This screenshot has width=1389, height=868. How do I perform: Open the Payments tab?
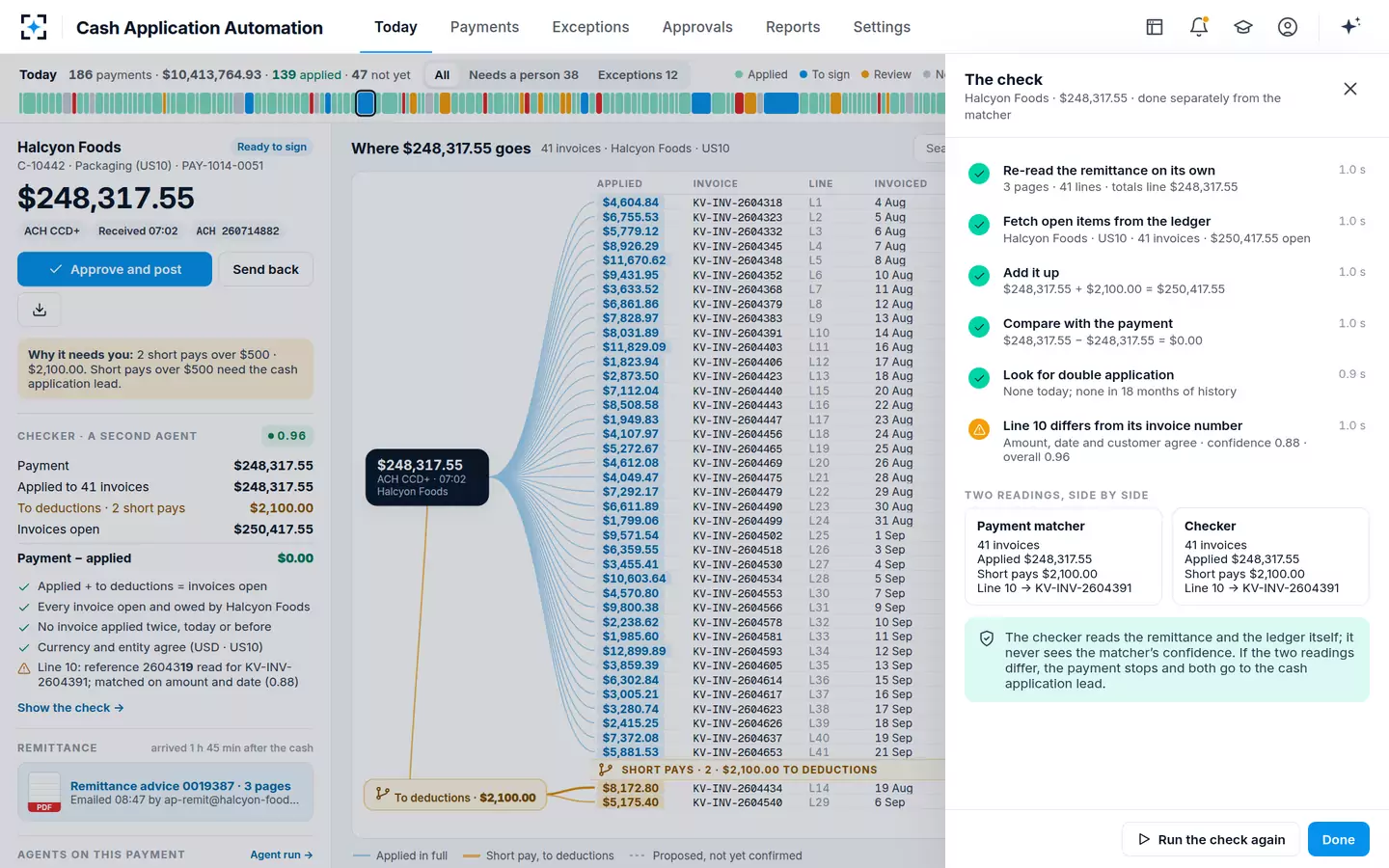[x=484, y=27]
